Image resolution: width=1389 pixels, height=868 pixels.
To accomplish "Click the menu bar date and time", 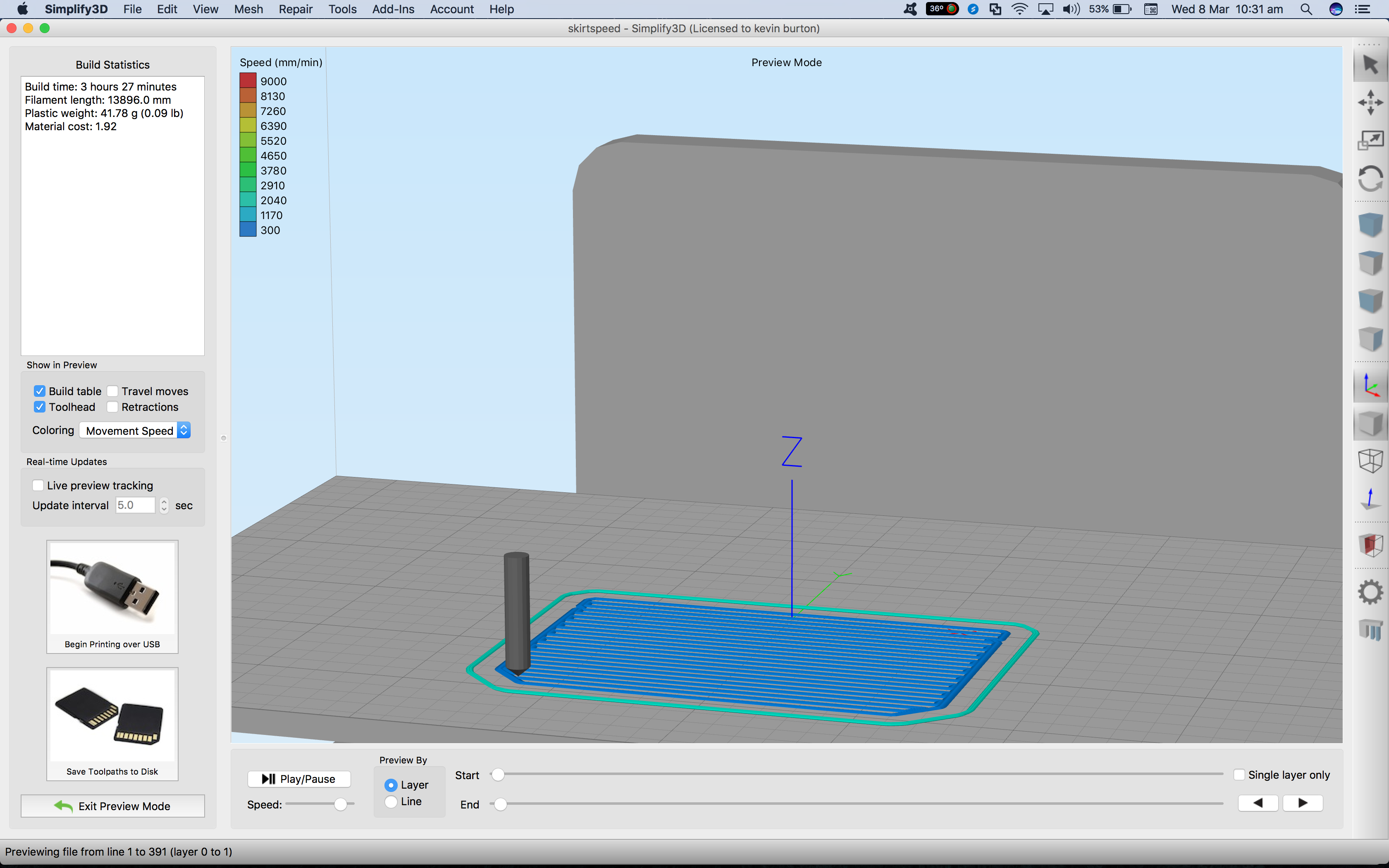I will point(1227,9).
